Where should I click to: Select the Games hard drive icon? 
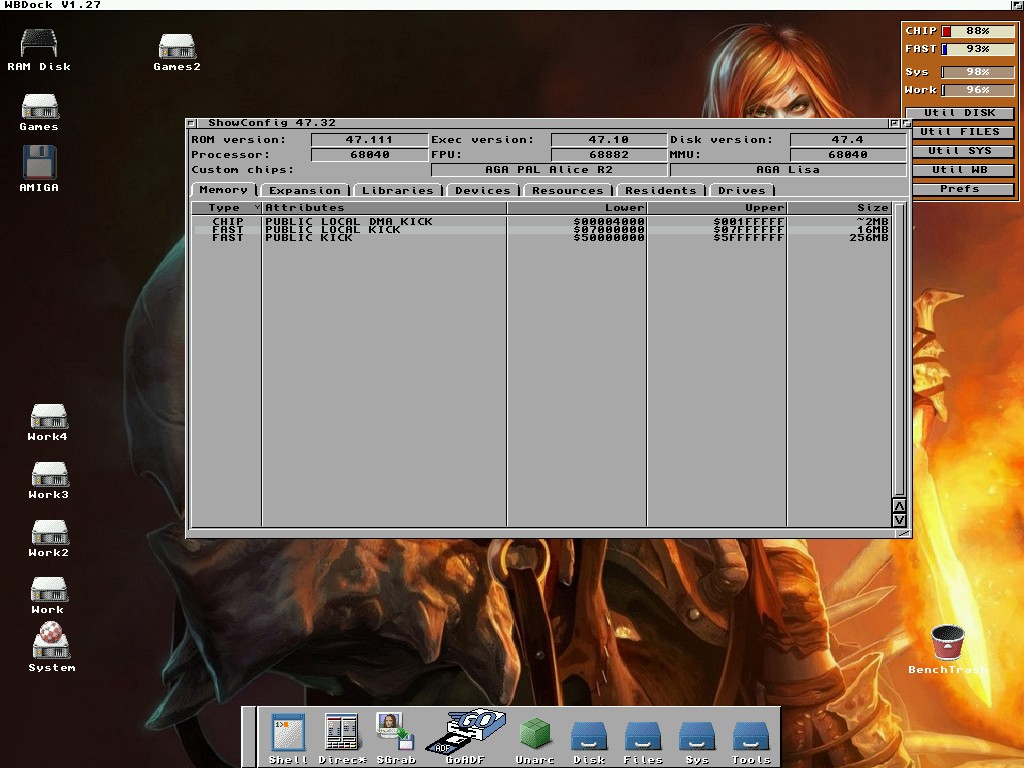(x=39, y=112)
